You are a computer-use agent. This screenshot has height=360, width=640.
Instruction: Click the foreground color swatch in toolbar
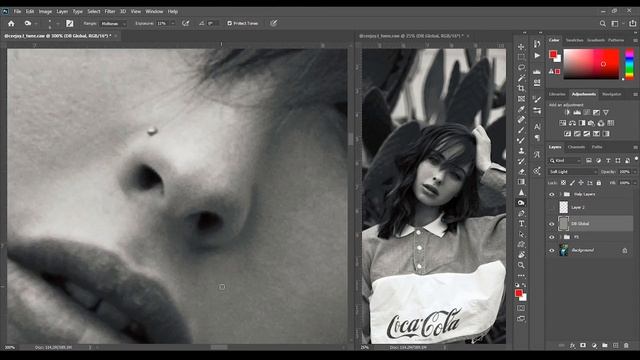[x=519, y=293]
